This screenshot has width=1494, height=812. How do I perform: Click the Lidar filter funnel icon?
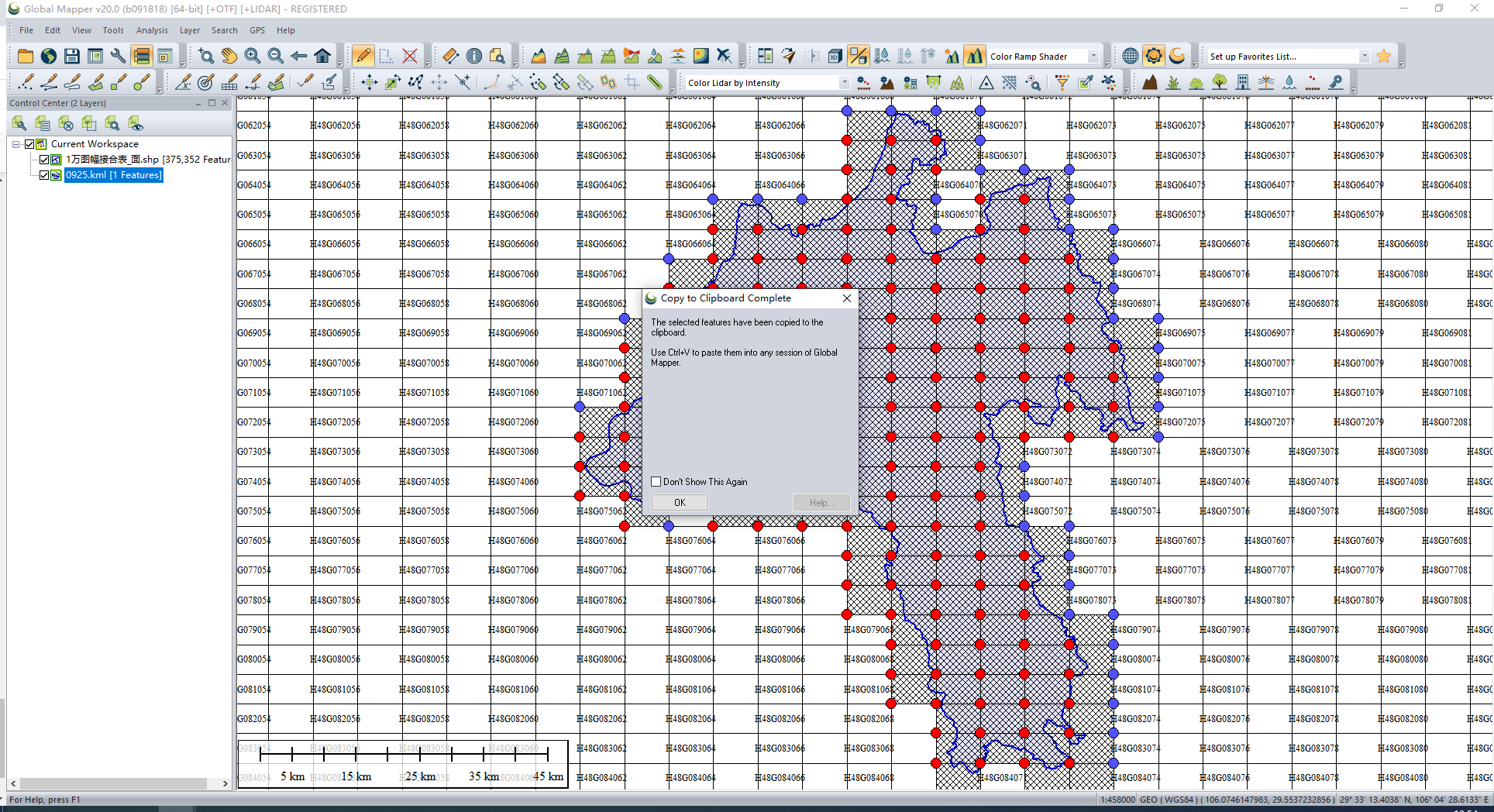point(1062,82)
